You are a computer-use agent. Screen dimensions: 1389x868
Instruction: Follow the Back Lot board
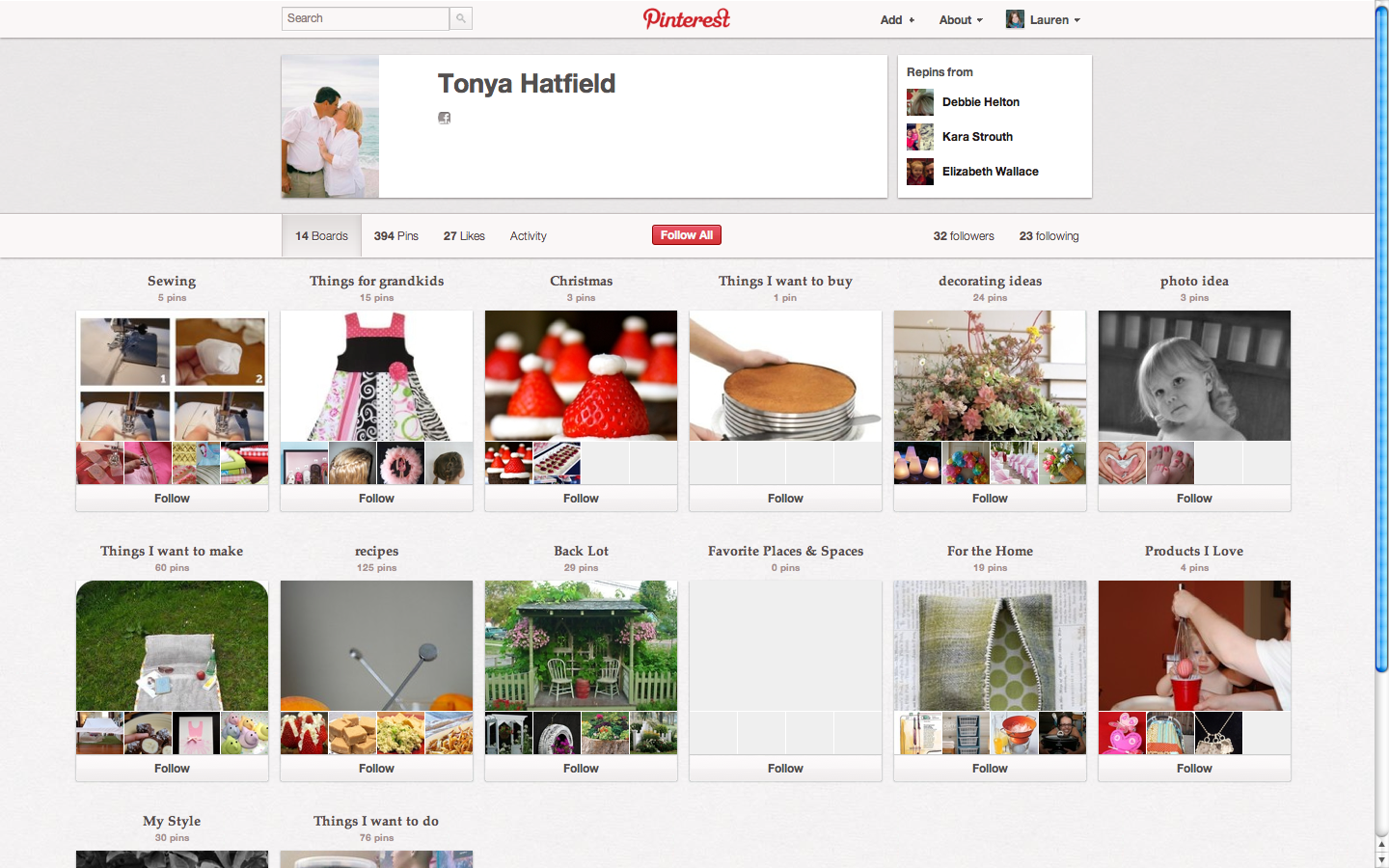[x=581, y=769]
